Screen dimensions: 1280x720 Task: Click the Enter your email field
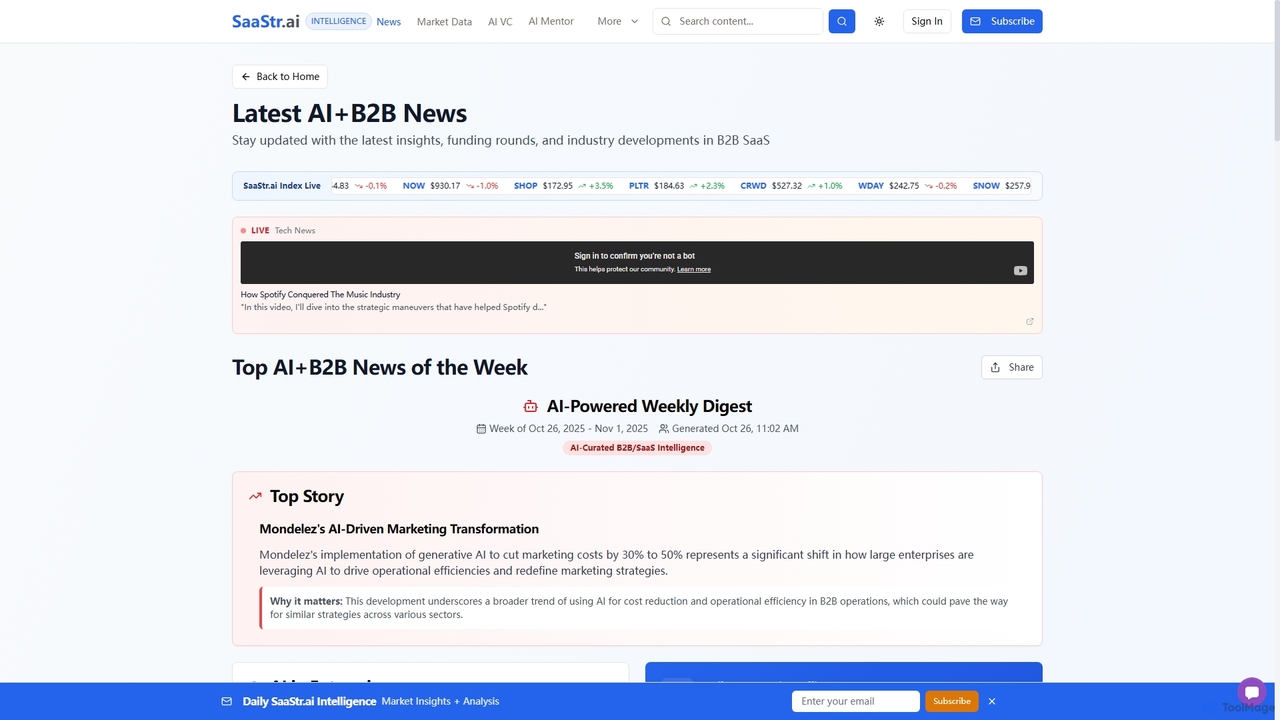[x=855, y=701]
